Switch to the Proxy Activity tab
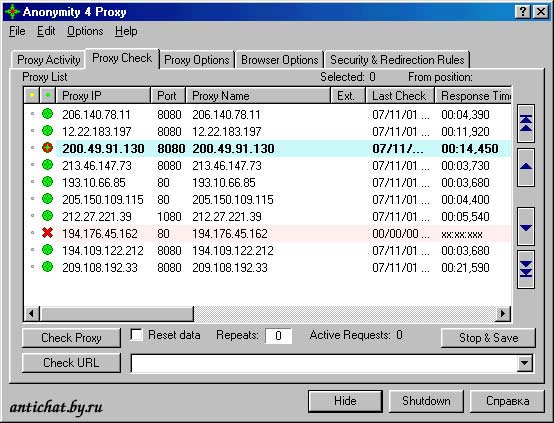 point(48,60)
